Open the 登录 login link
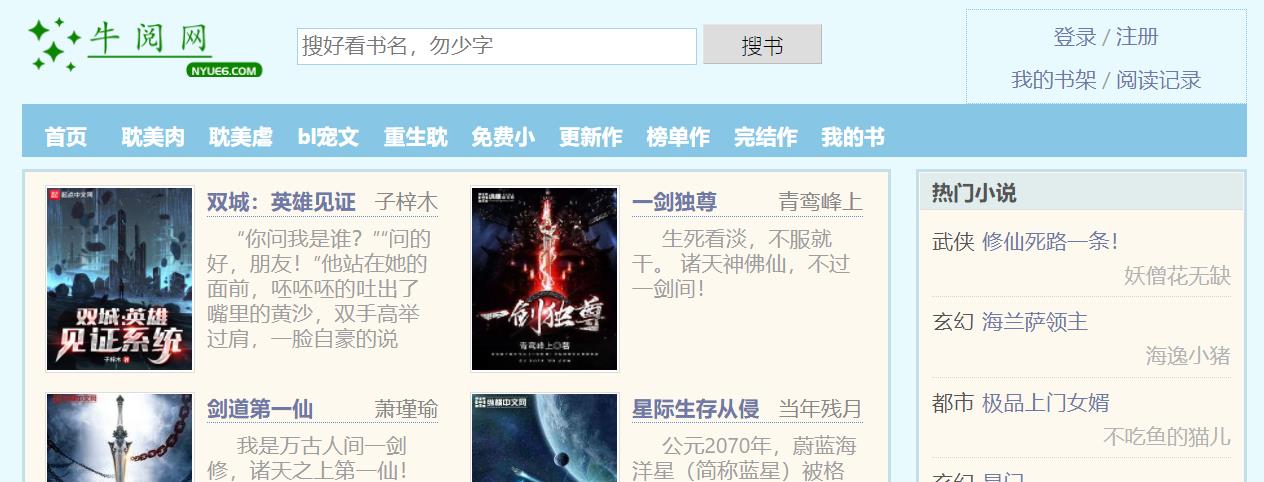The width and height of the screenshot is (1264, 482). (1075, 37)
